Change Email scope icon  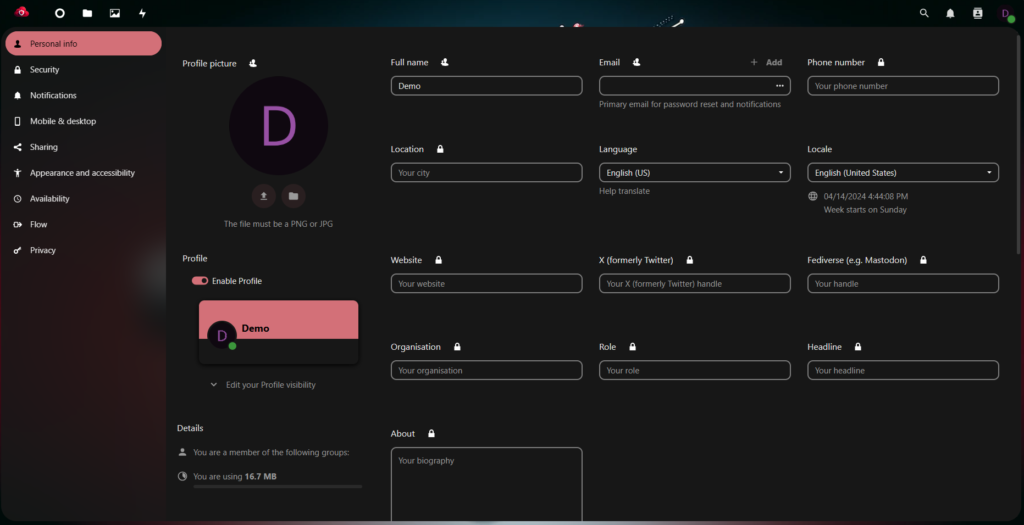(636, 62)
